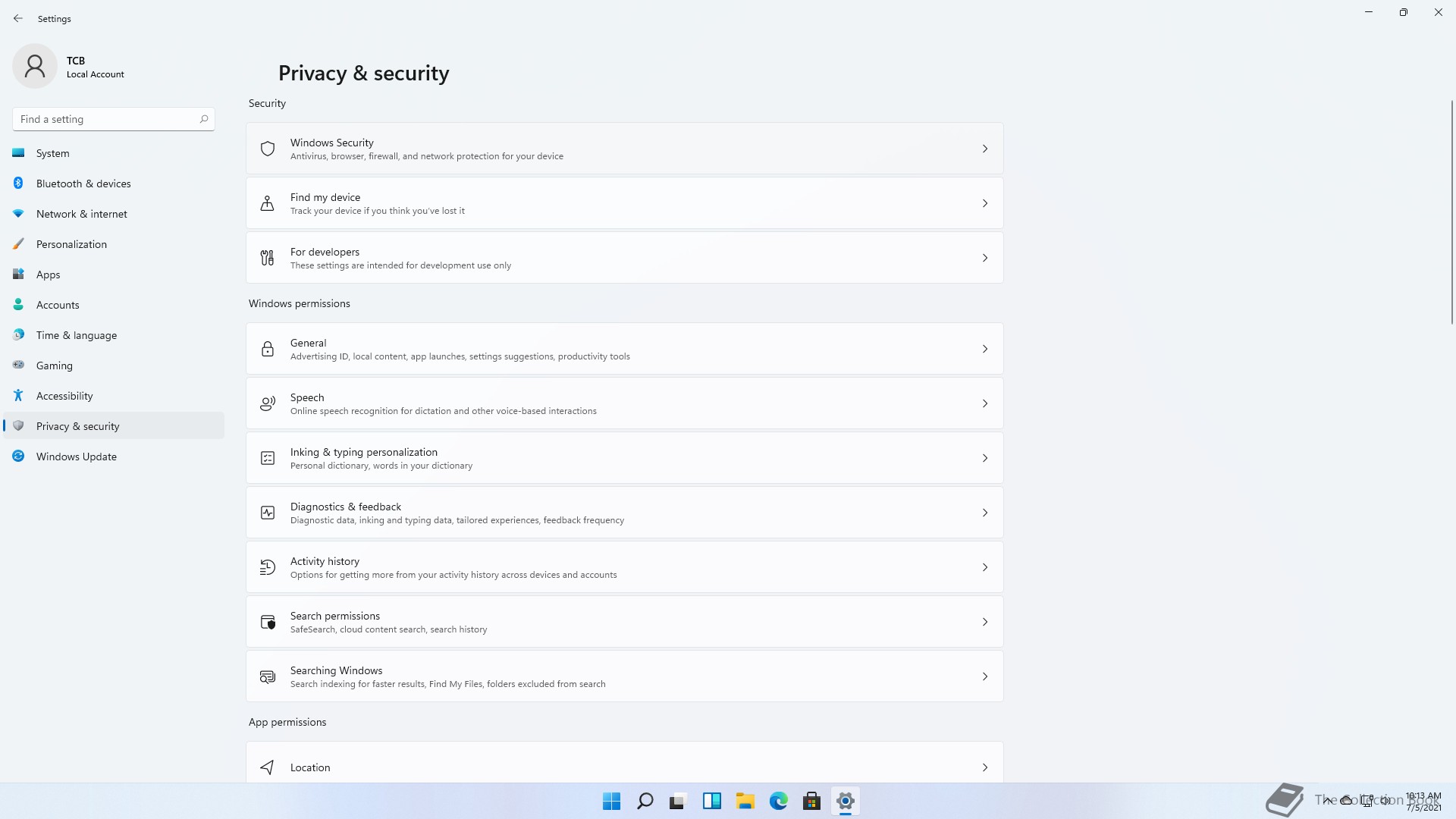This screenshot has width=1456, height=819.
Task: Click the Speech recognition icon
Action: point(268,403)
